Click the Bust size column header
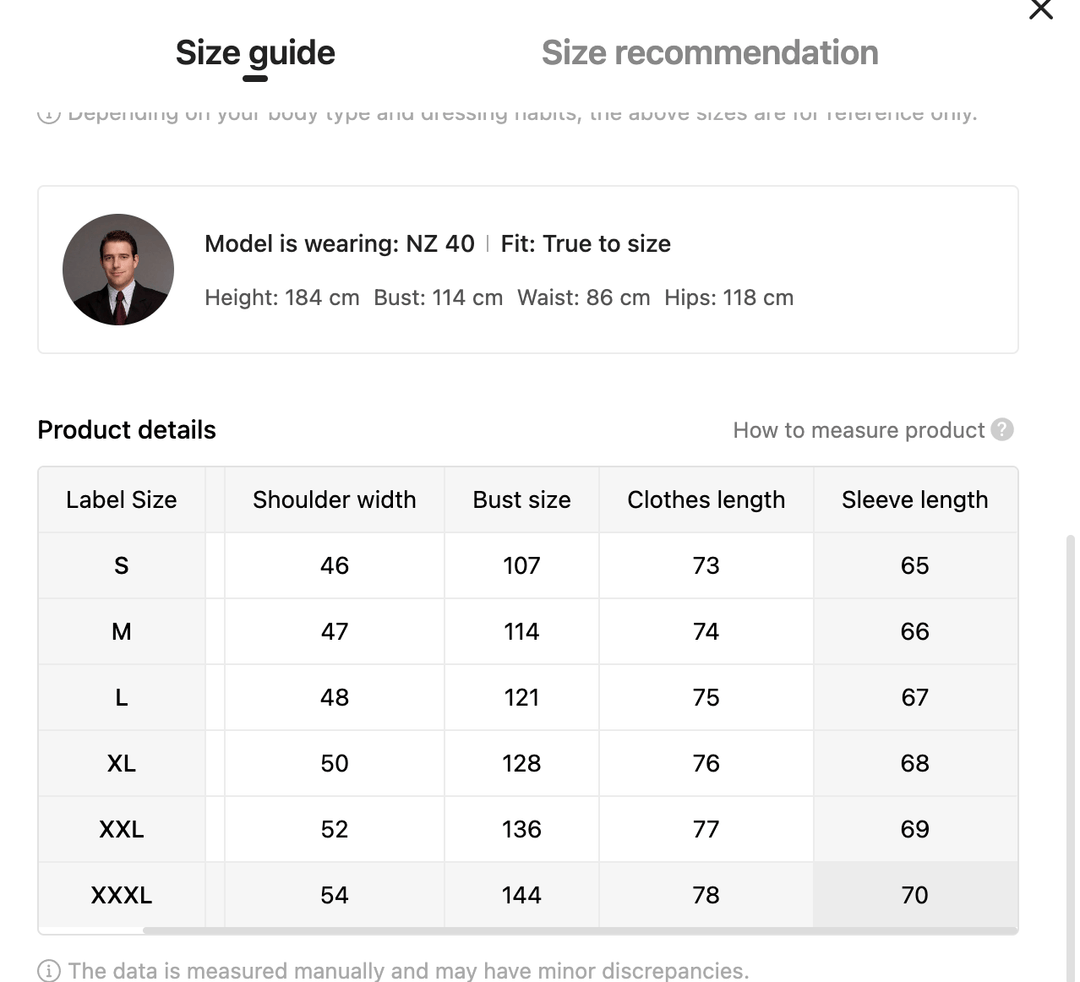 [x=521, y=500]
